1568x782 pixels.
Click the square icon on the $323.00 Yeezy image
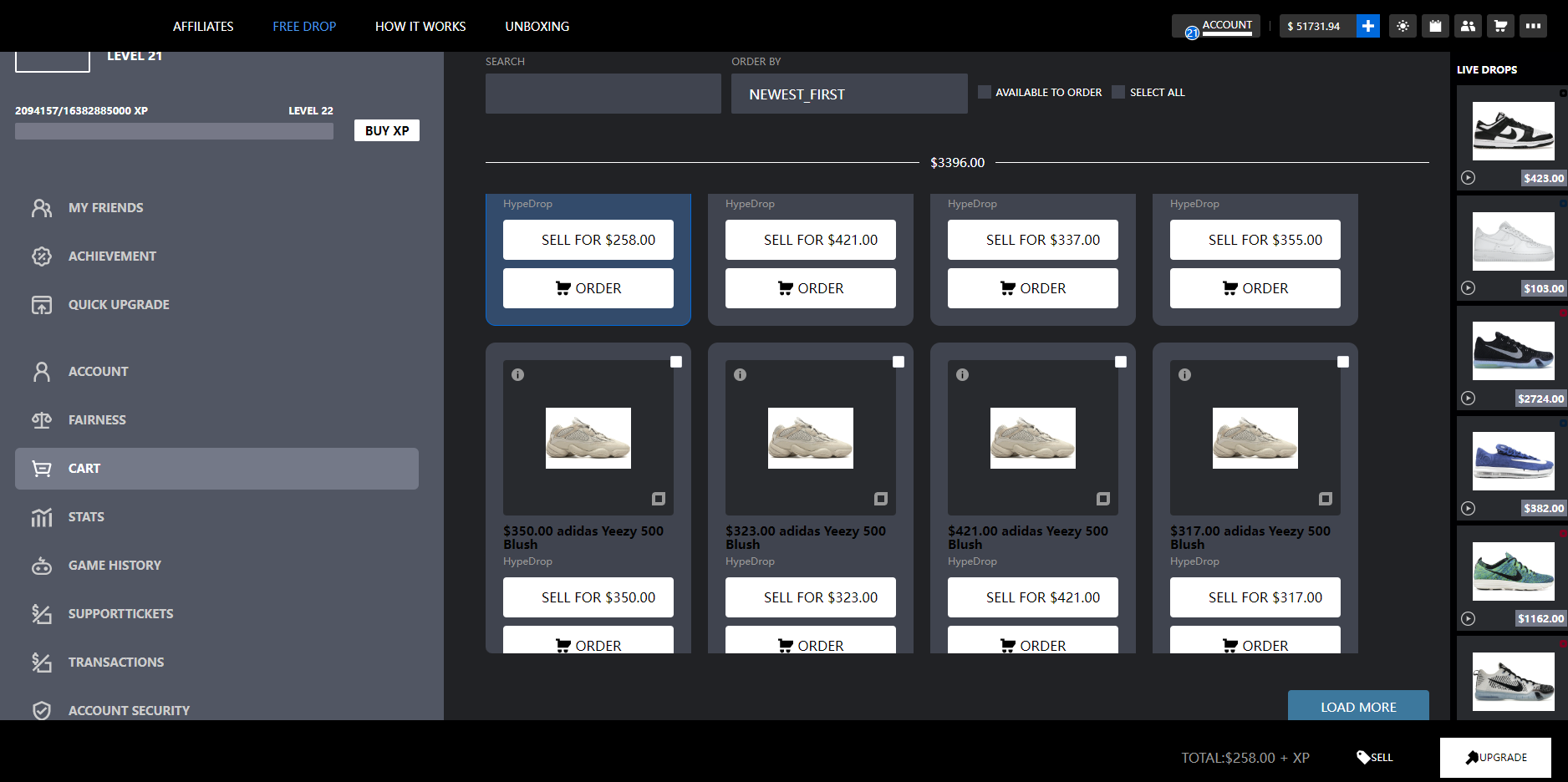881,499
